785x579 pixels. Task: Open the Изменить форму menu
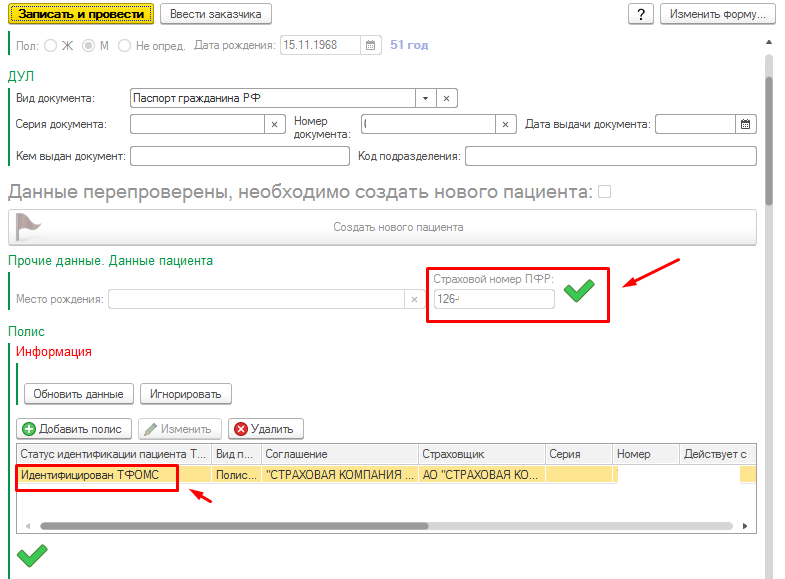tap(720, 14)
